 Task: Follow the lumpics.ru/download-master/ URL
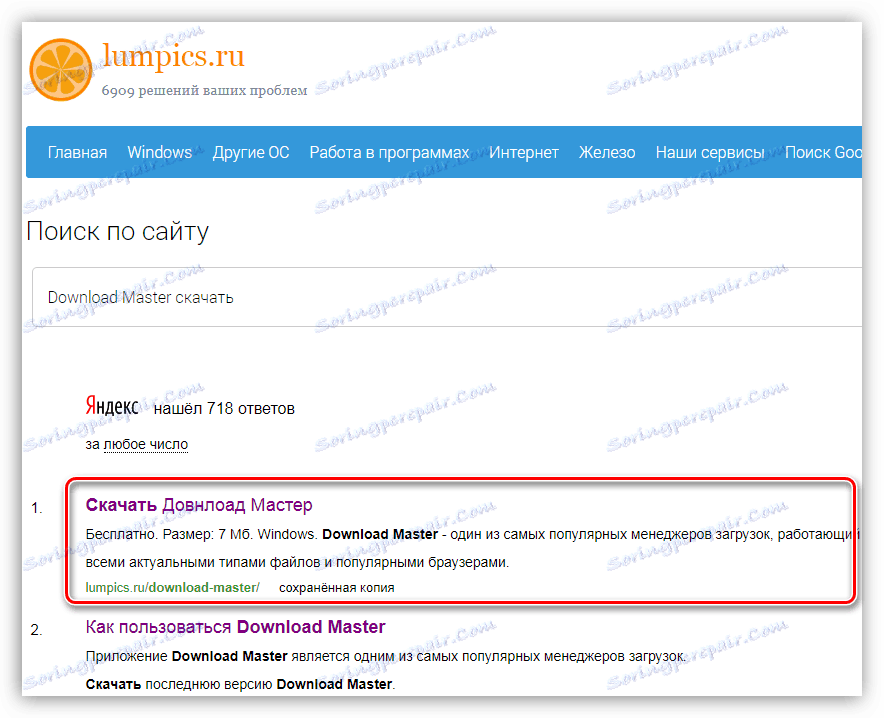tap(173, 587)
